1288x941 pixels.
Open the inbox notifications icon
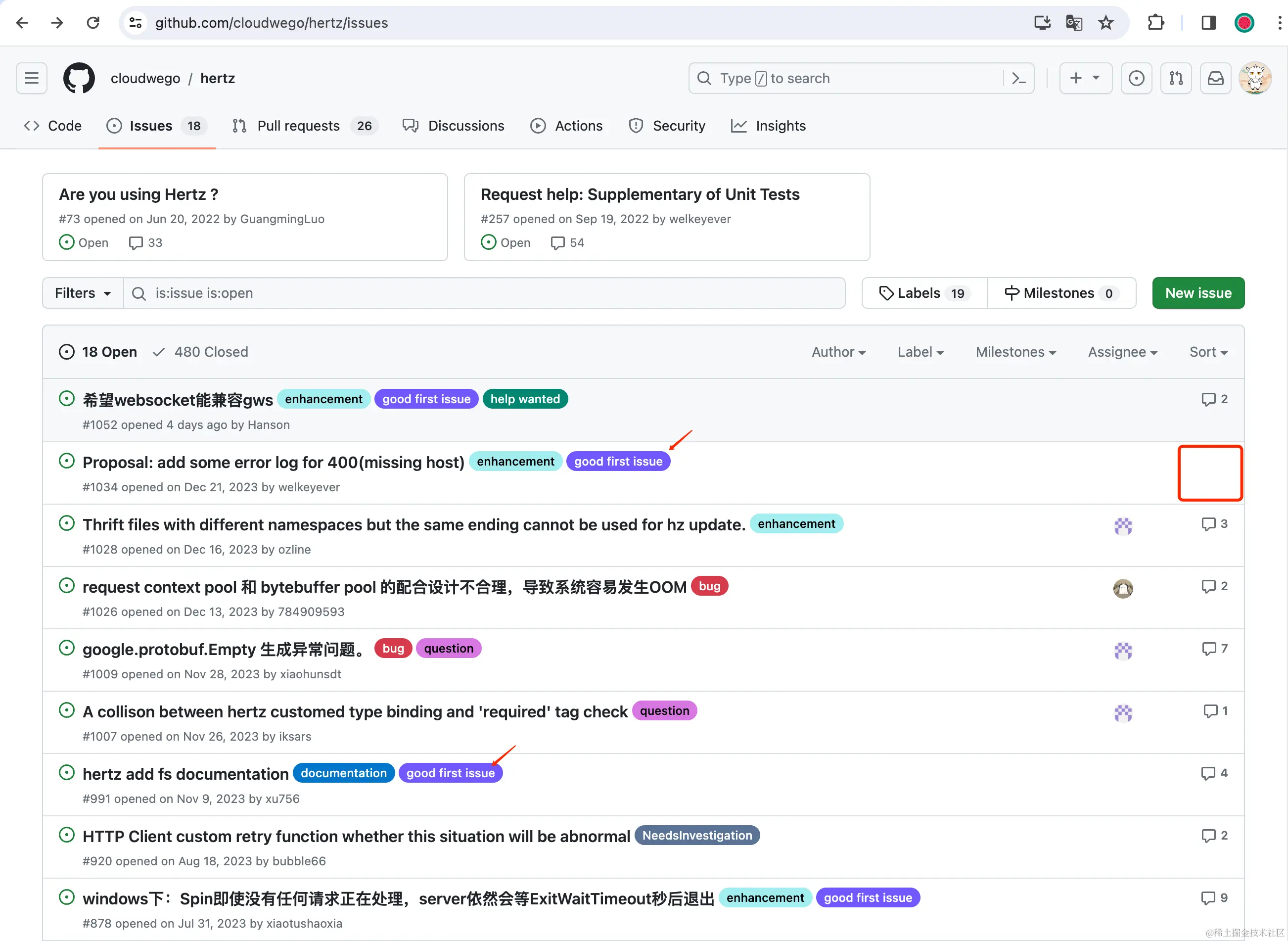coord(1215,78)
